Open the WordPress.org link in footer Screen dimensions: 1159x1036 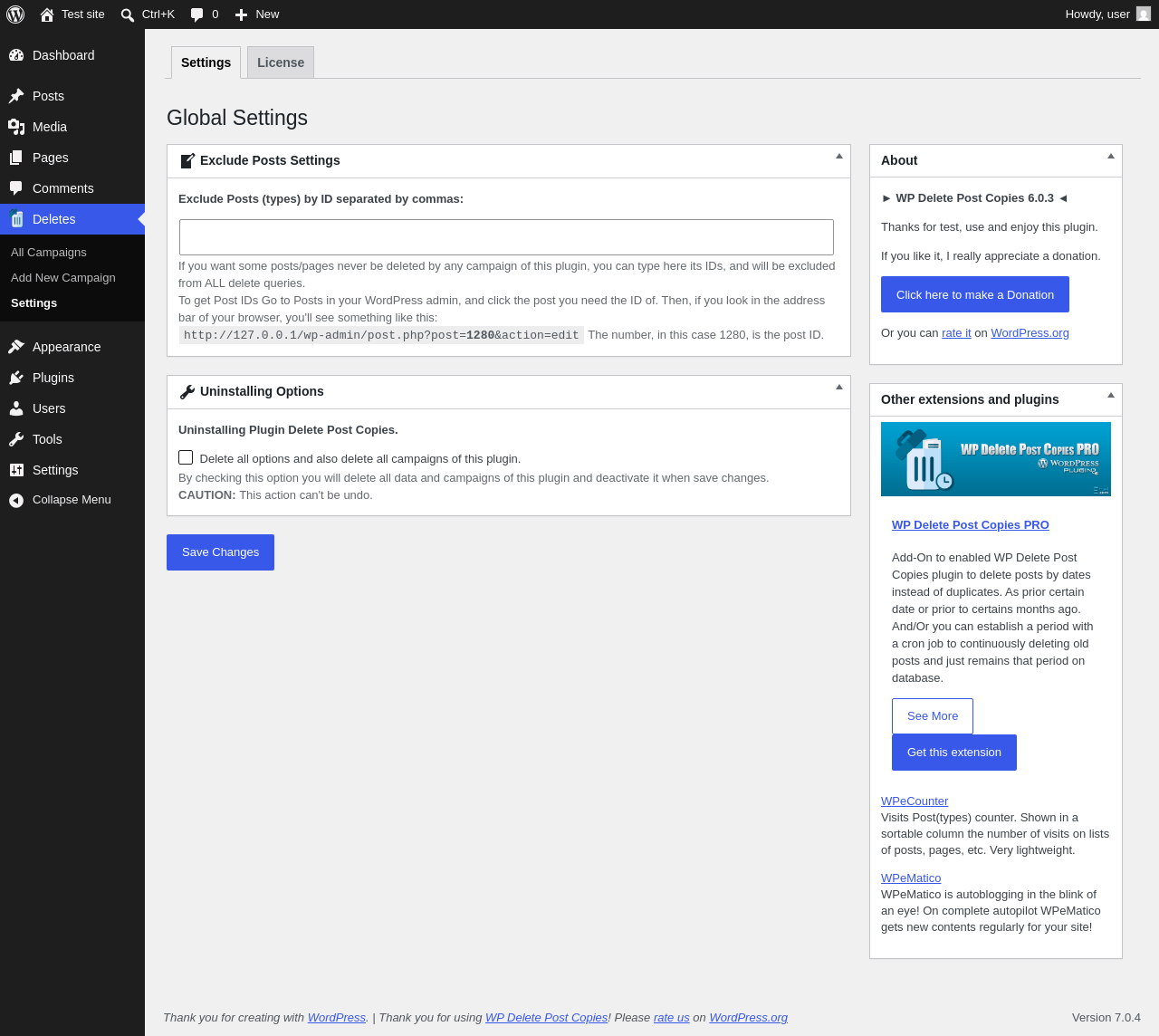(749, 1018)
